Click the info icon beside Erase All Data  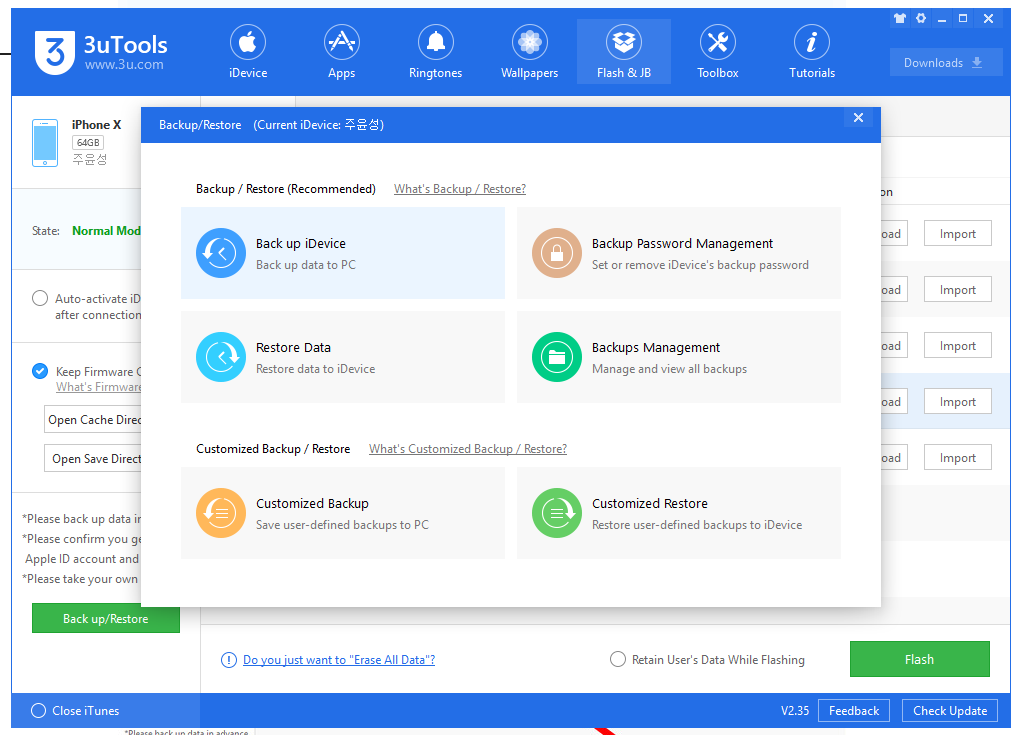click(x=229, y=660)
